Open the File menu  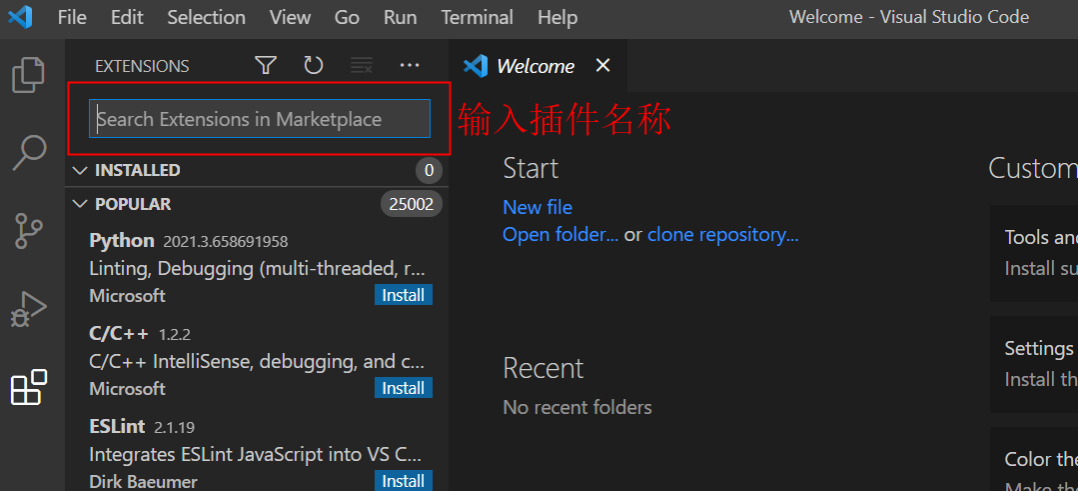[x=72, y=17]
